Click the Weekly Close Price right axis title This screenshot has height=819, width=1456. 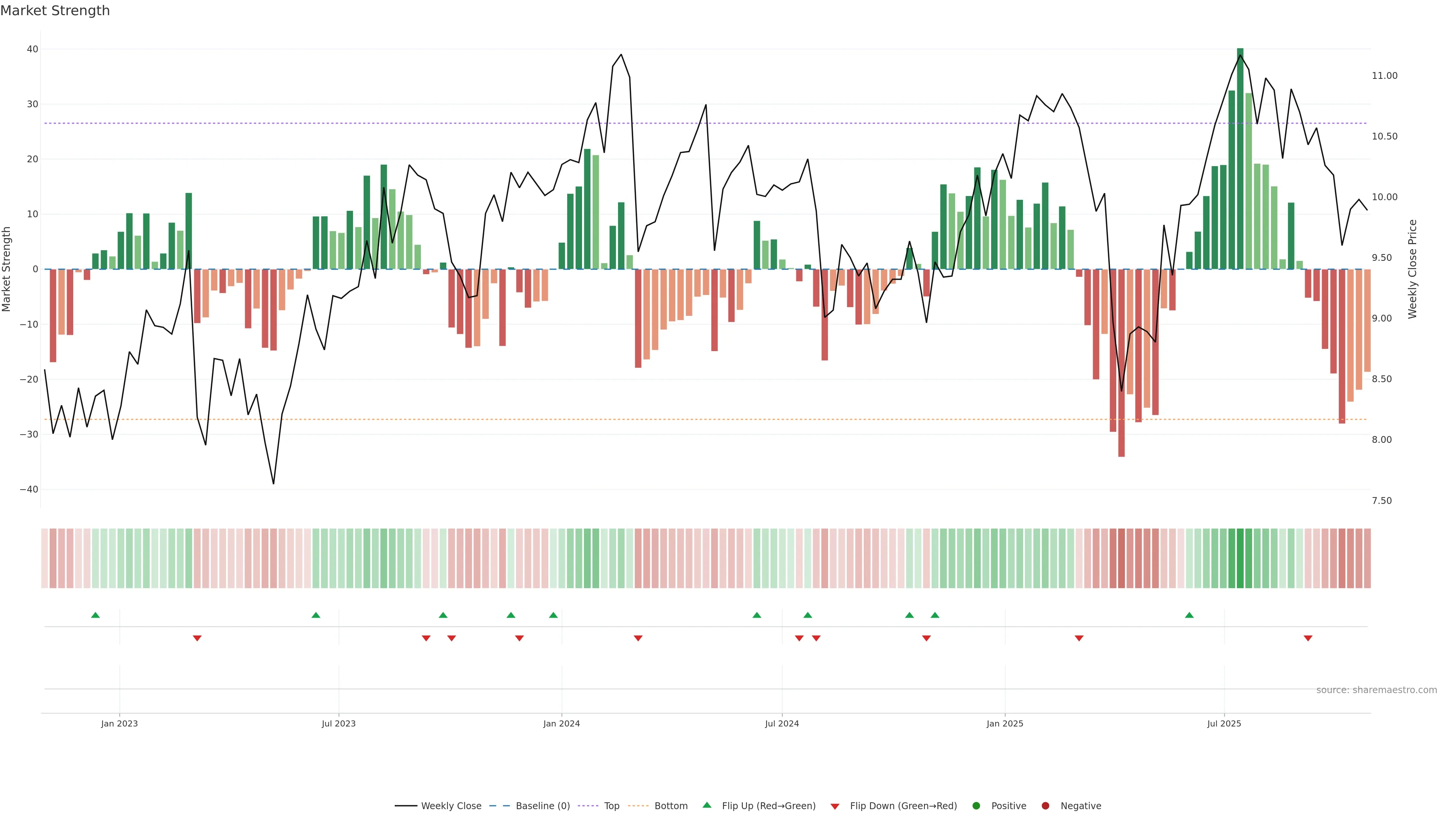point(1412,269)
